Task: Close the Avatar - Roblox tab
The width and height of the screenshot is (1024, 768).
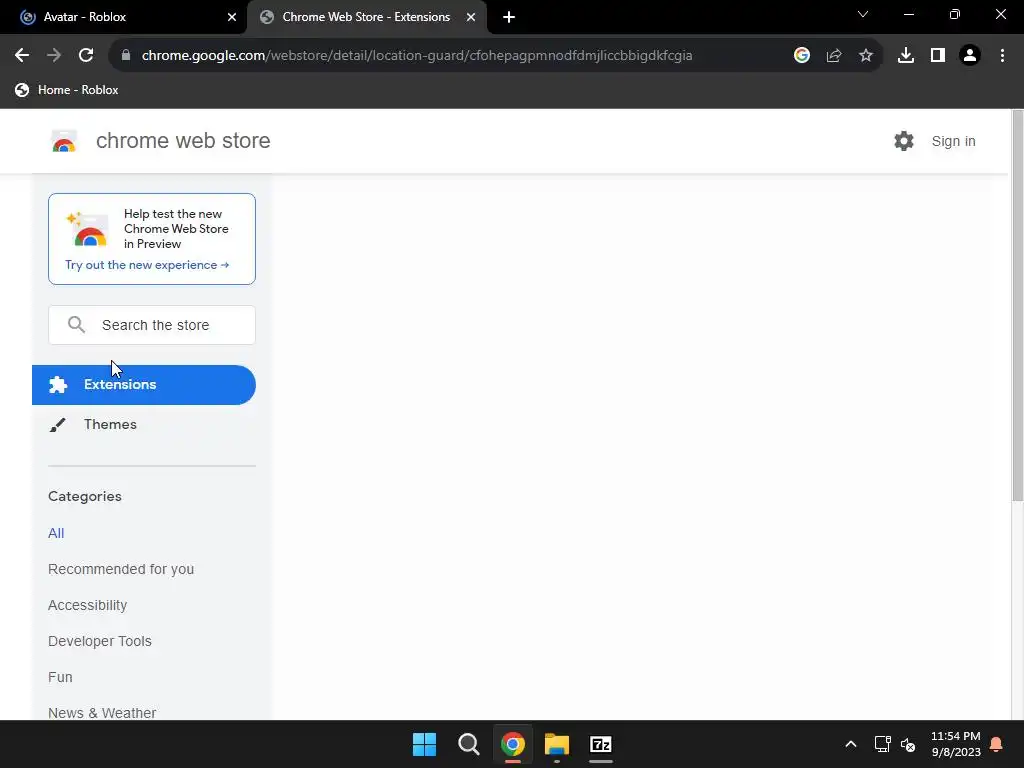Action: (x=232, y=17)
